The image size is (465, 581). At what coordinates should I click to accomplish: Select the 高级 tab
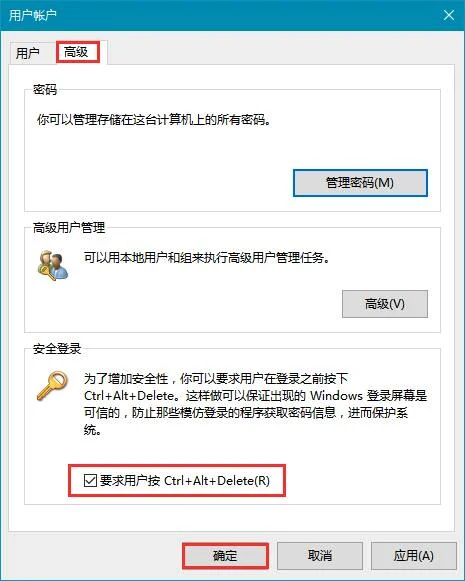(76, 52)
